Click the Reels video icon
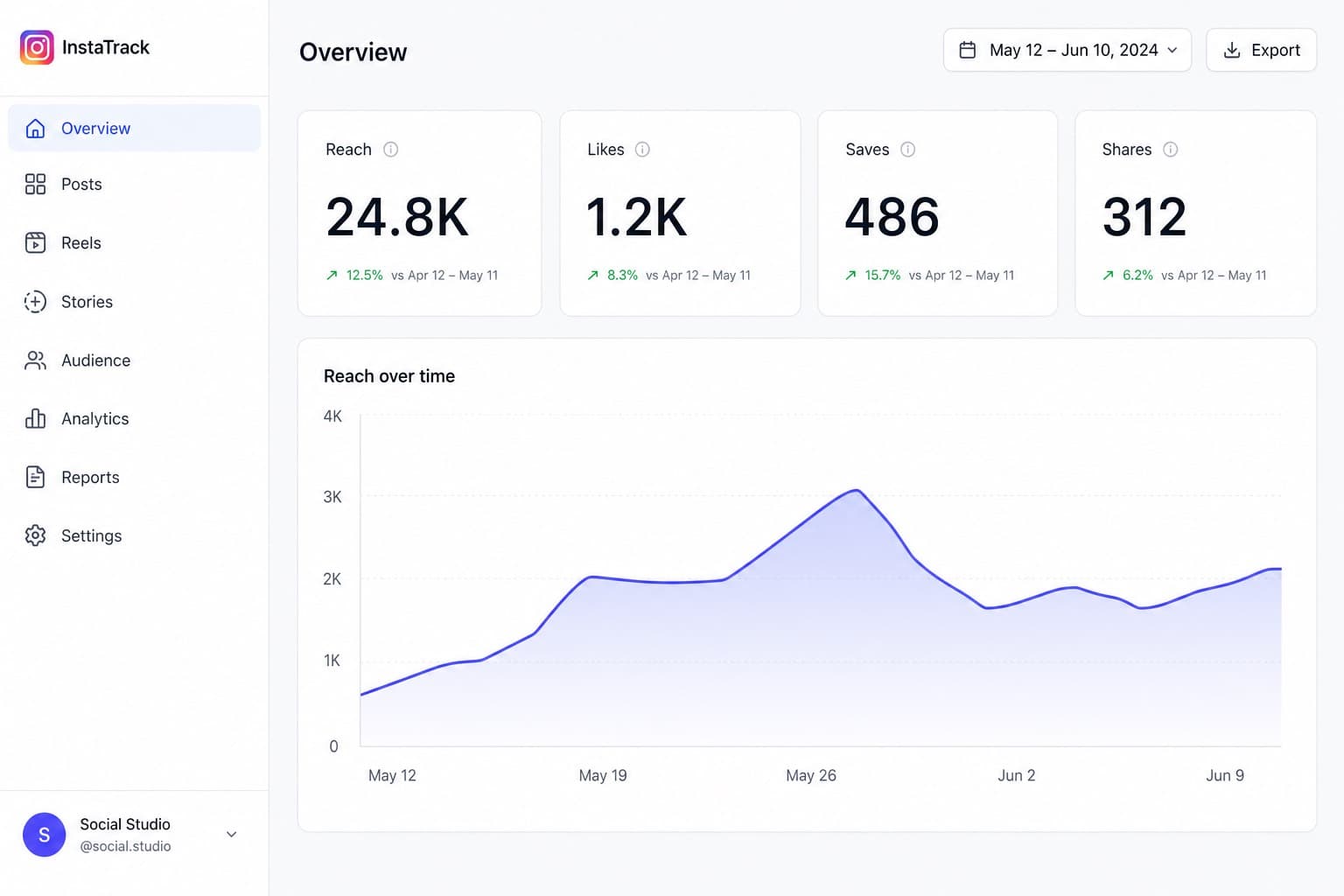Screen dimensions: 1344x896 click(35, 242)
